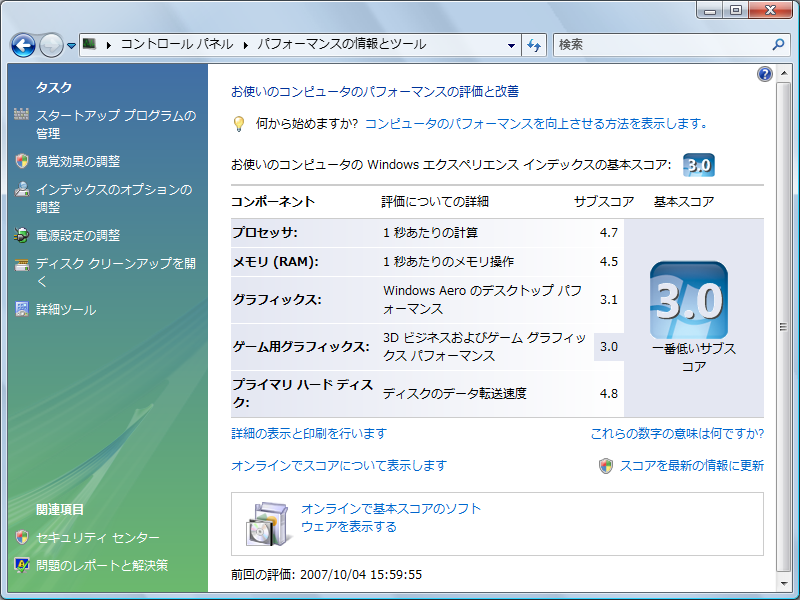Click the 4.8 hard disk subscore
This screenshot has width=800, height=600.
pos(608,393)
